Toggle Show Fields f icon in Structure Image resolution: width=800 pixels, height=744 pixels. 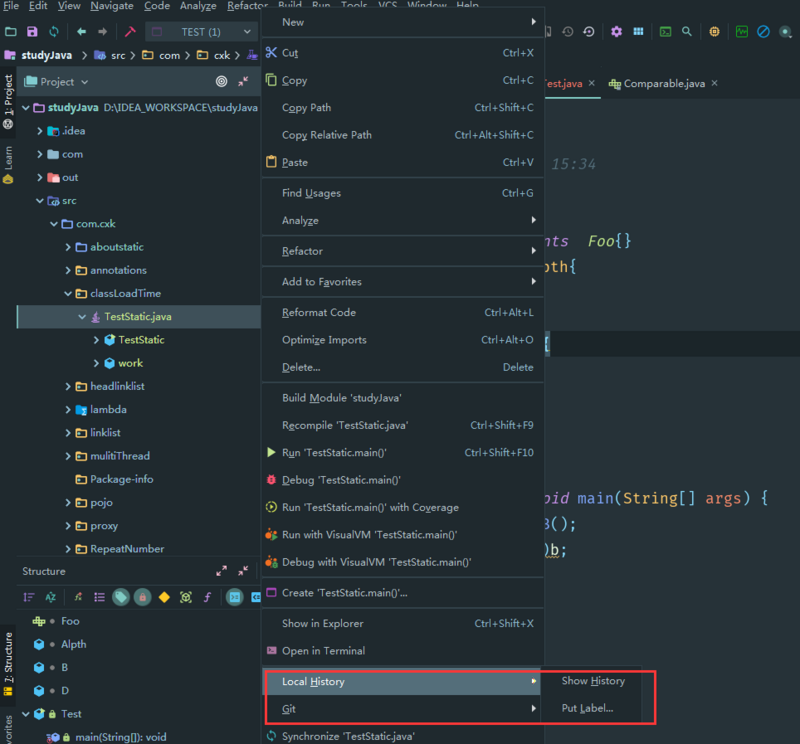pyautogui.click(x=207, y=597)
